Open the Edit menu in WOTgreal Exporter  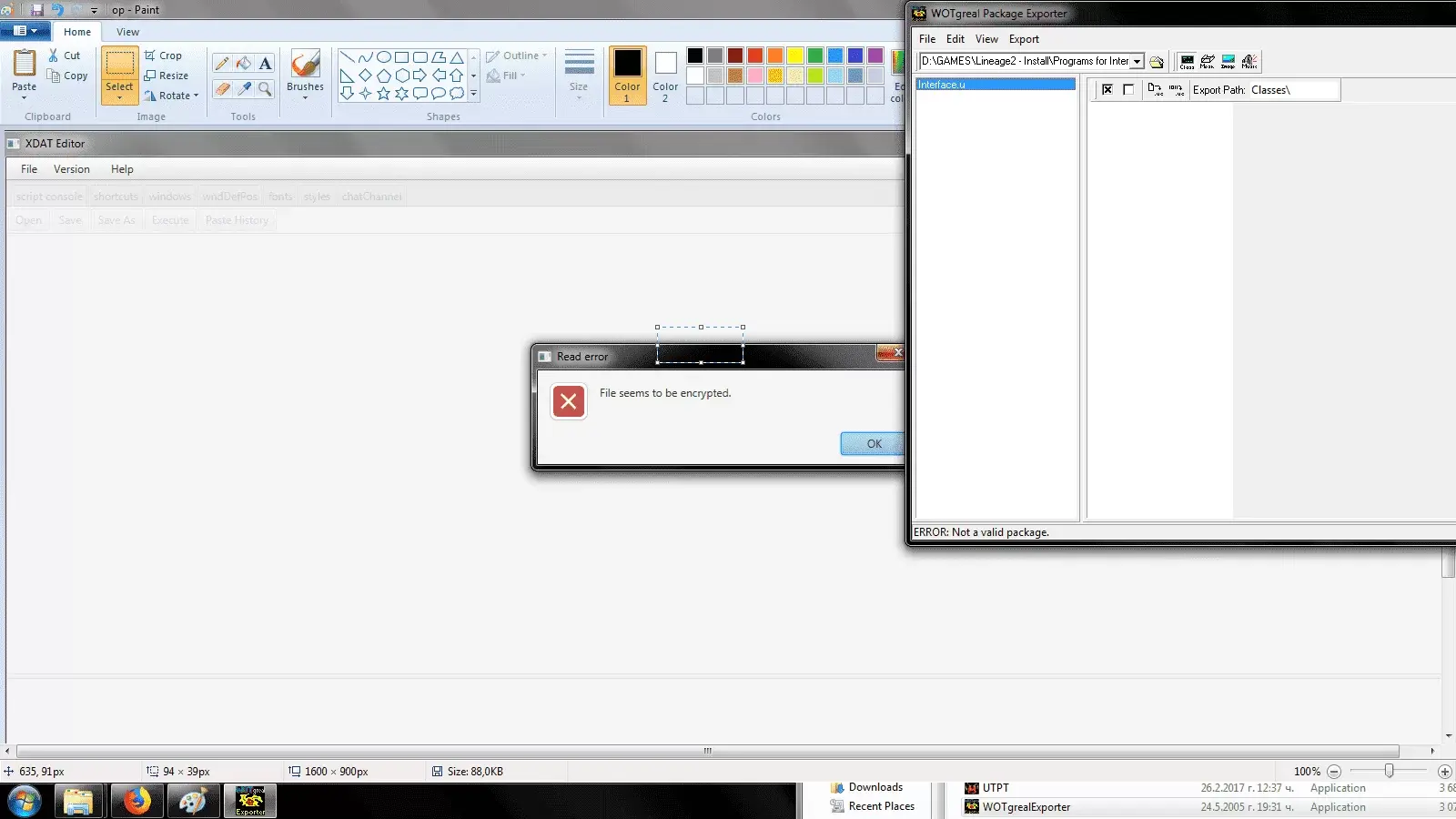pyautogui.click(x=955, y=39)
